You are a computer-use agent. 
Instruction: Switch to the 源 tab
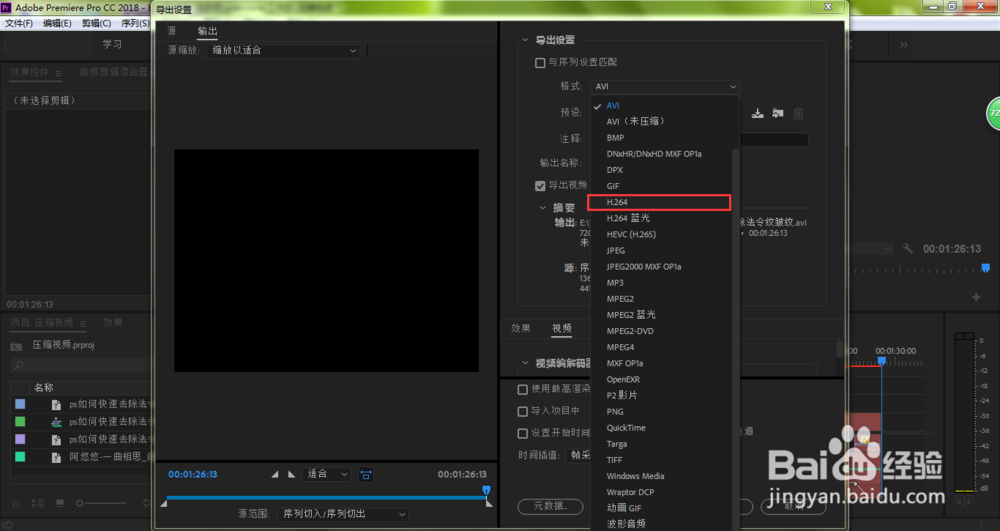pyautogui.click(x=172, y=31)
